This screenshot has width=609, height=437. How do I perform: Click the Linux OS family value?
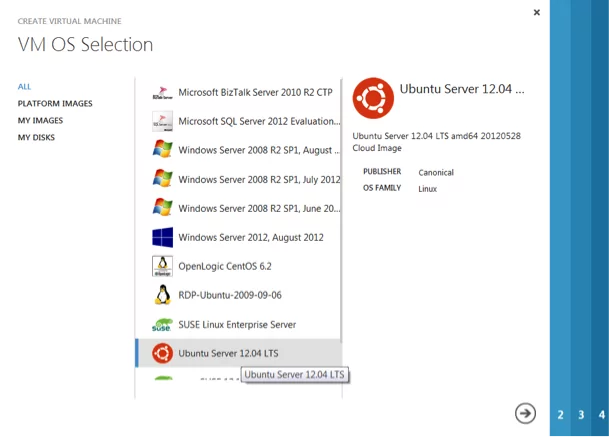[427, 189]
